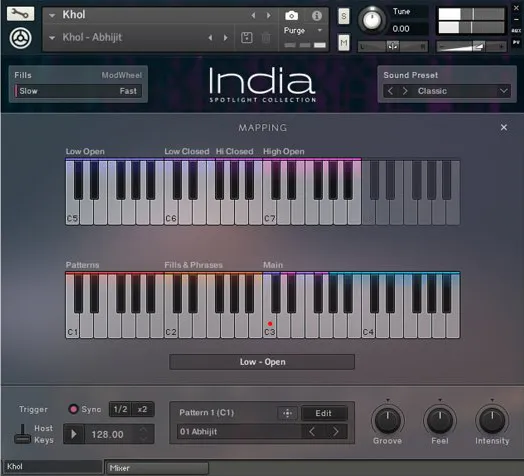Click the ModWheel label in Fills
The image size is (524, 476).
tap(122, 75)
